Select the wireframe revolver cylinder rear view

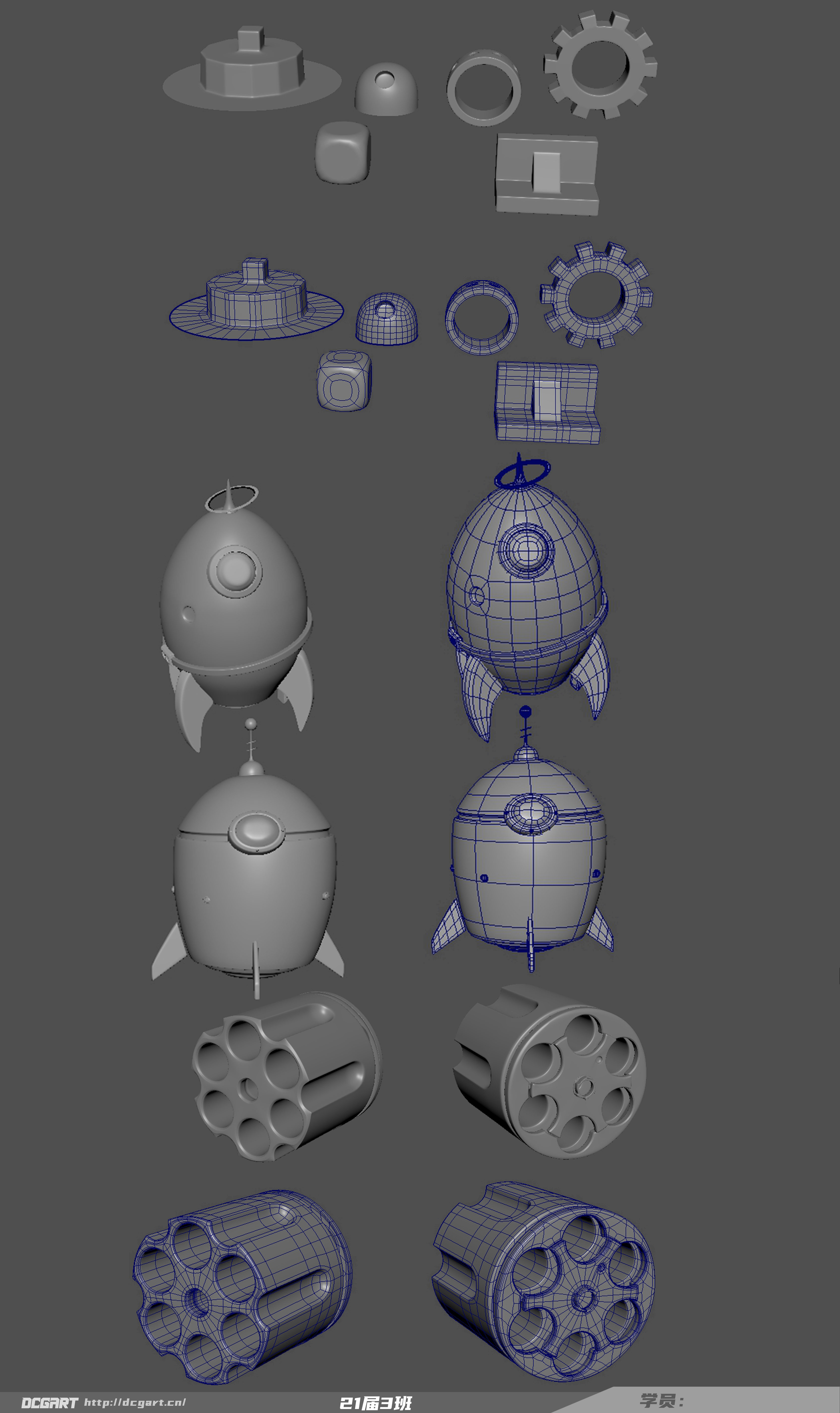pos(543,1282)
